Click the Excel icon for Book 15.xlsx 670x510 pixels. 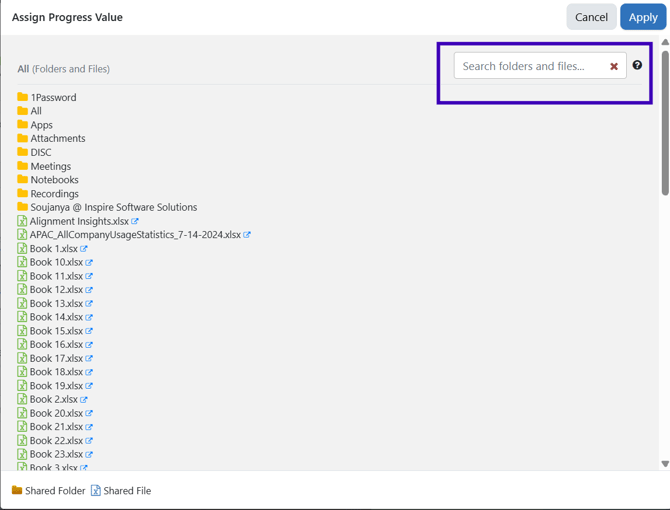coord(22,331)
